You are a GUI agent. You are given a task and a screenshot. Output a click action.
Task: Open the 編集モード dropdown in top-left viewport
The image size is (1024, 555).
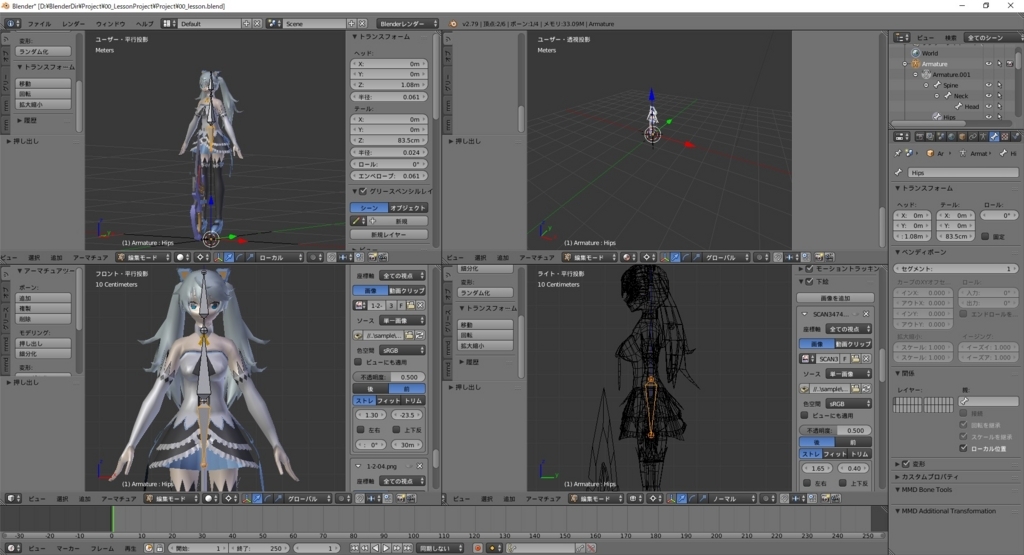(x=143, y=257)
